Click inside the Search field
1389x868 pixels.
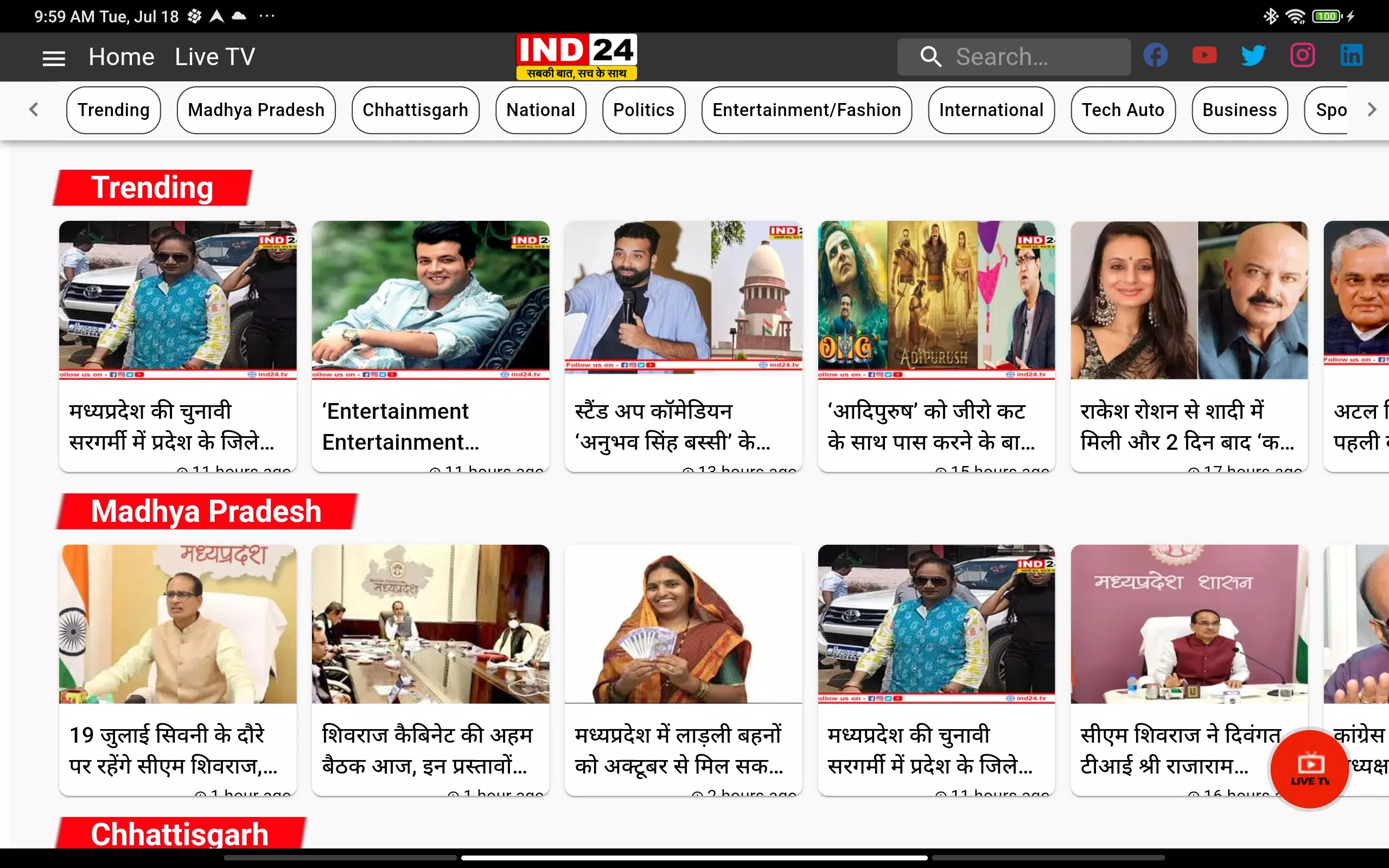pos(1014,57)
